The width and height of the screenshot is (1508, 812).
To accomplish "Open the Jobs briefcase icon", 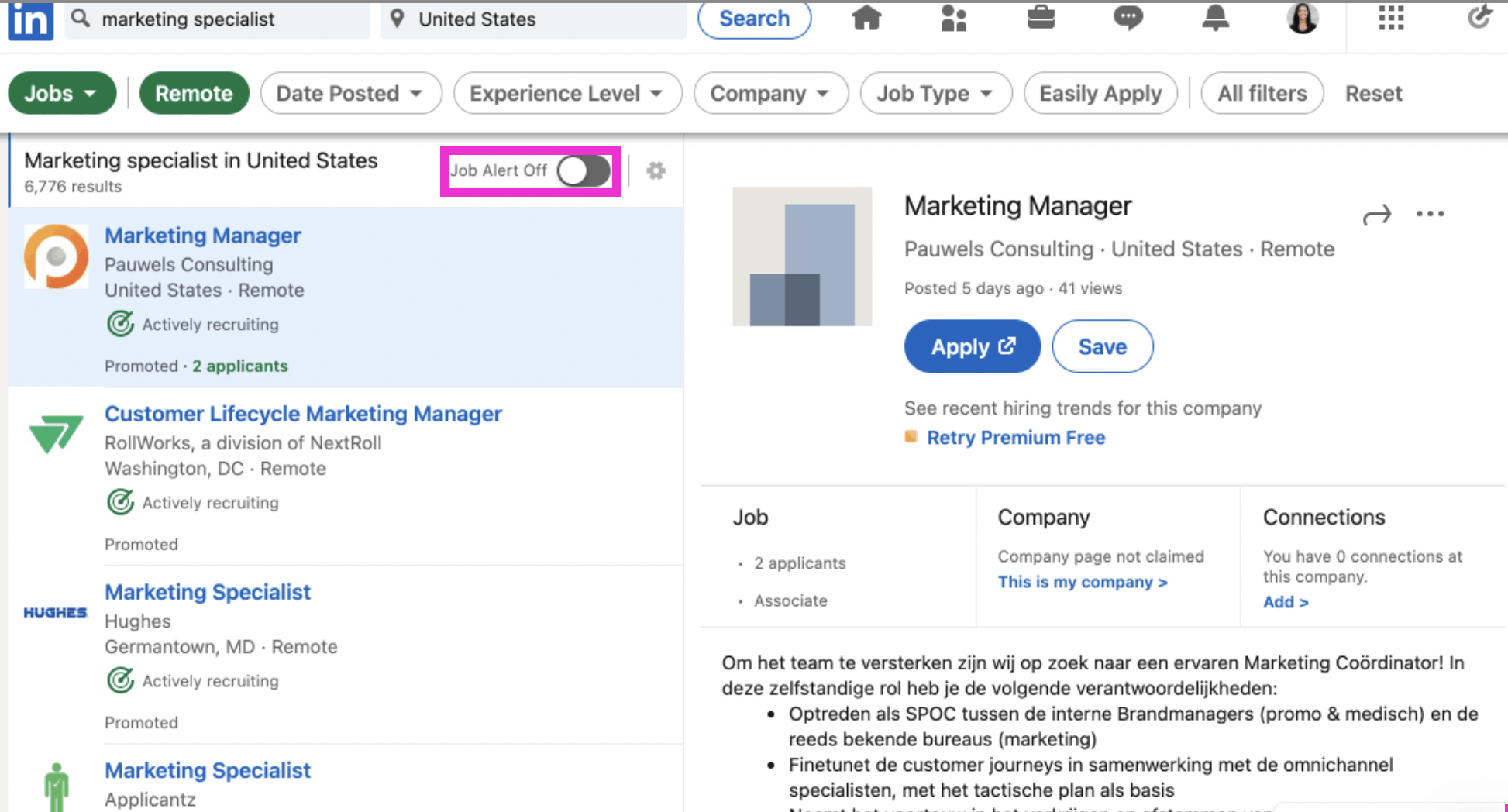I will pos(1041,18).
